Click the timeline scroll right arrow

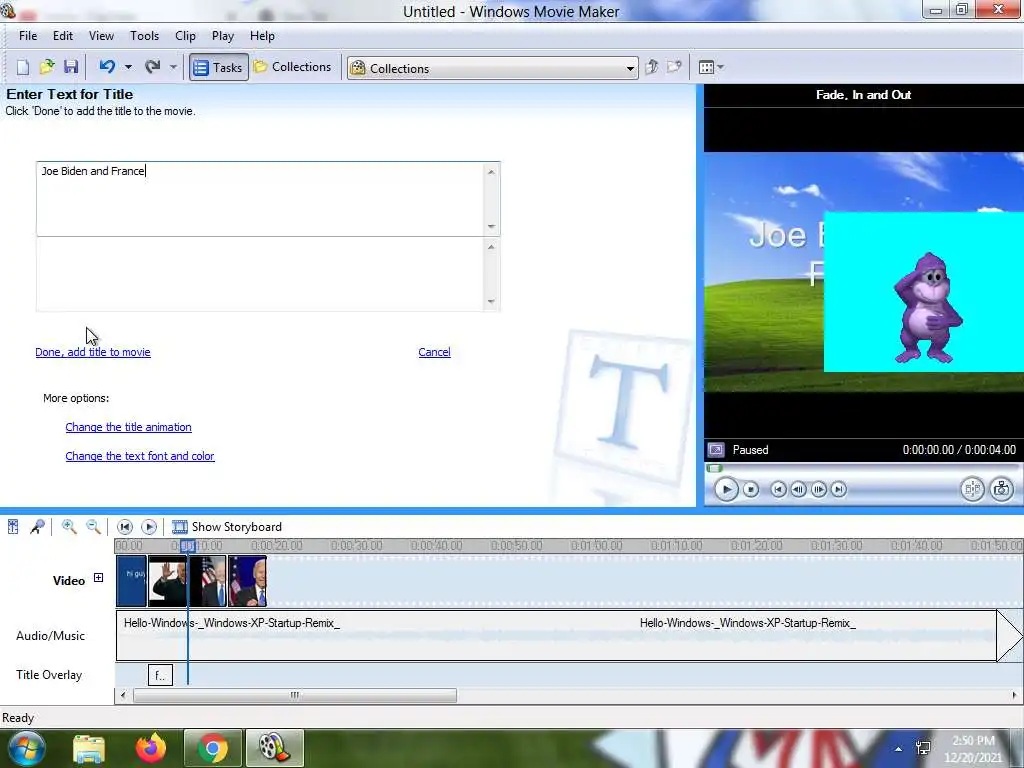tap(1014, 696)
